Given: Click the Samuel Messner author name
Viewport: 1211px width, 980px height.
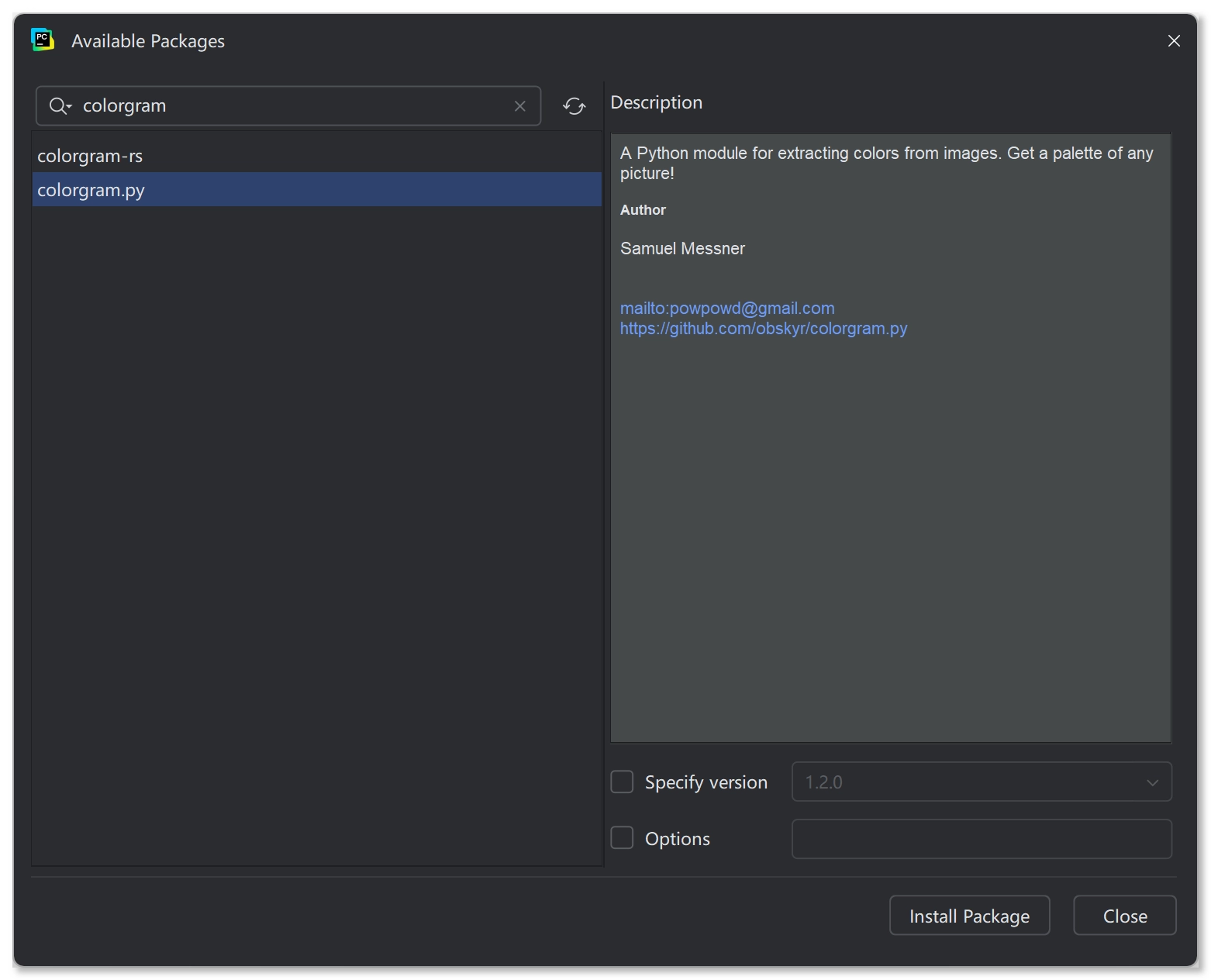Looking at the screenshot, I should click(682, 249).
